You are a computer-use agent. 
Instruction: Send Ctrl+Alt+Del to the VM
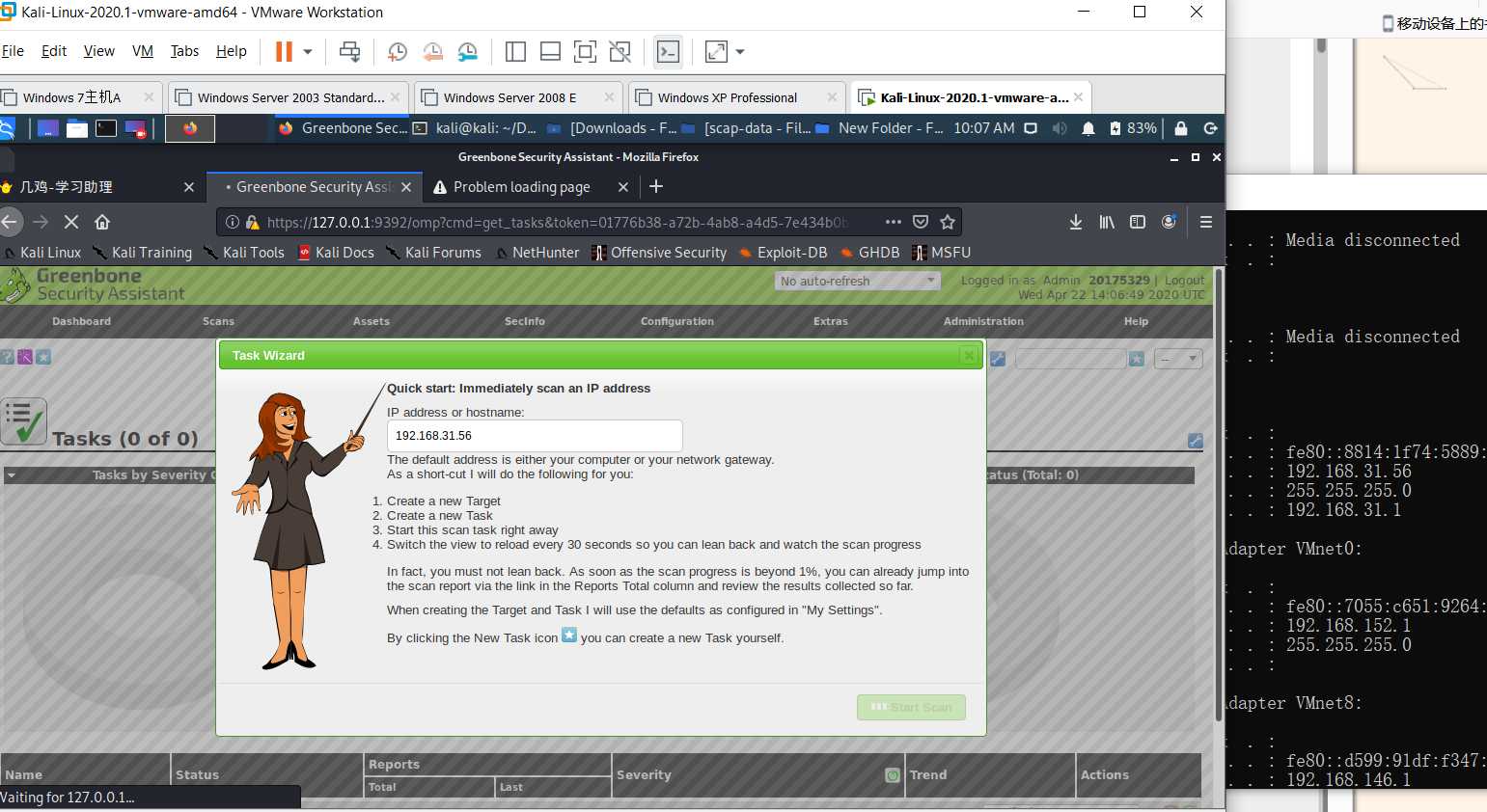(x=350, y=52)
